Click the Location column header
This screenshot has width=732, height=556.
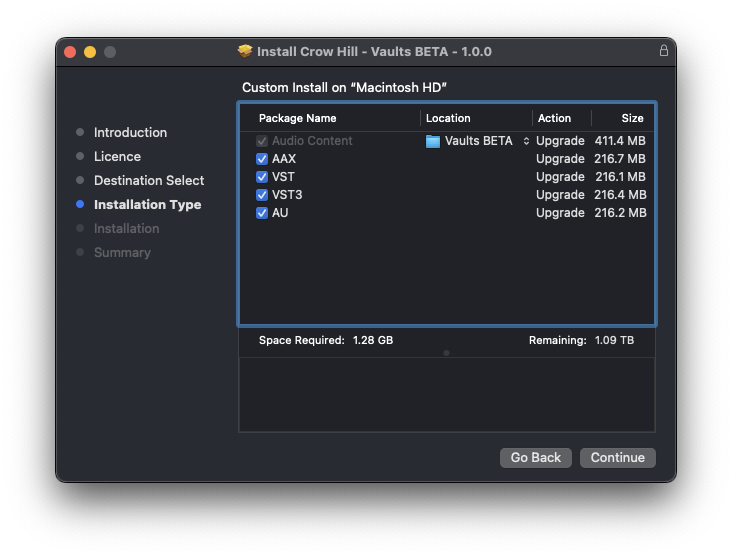(448, 118)
